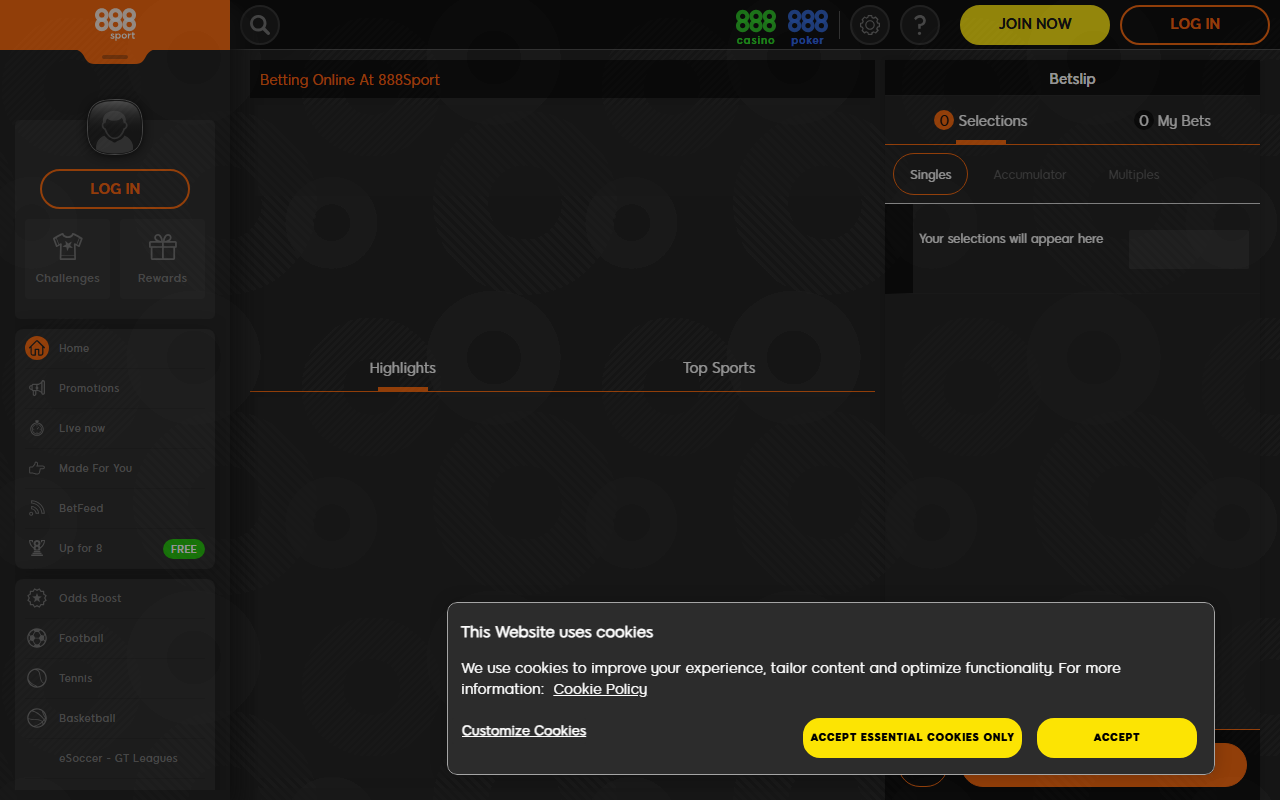Click the 888sport logo
Viewport: 1280px width, 800px height.
coord(115,23)
